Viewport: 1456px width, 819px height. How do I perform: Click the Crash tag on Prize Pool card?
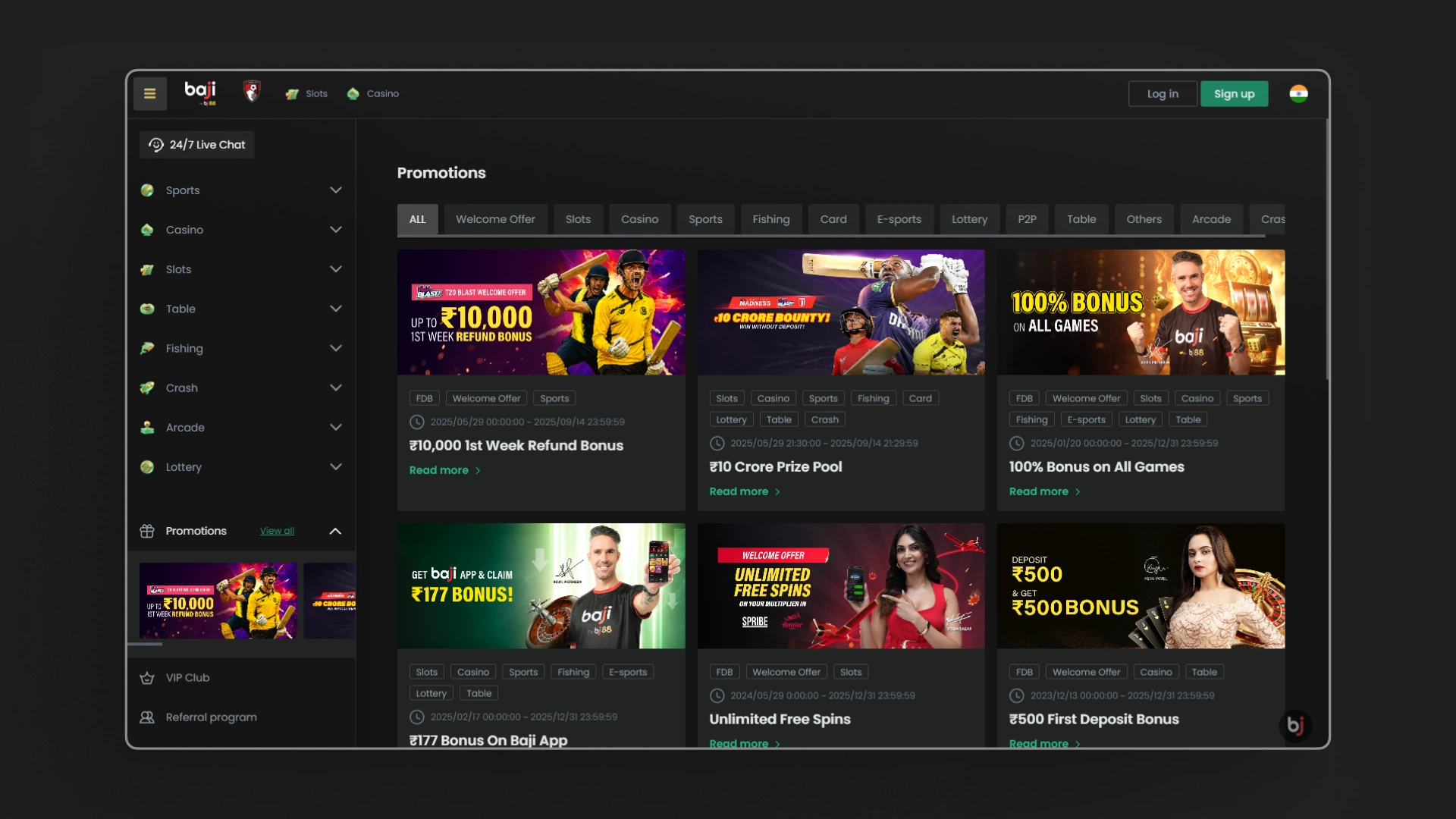tap(824, 419)
